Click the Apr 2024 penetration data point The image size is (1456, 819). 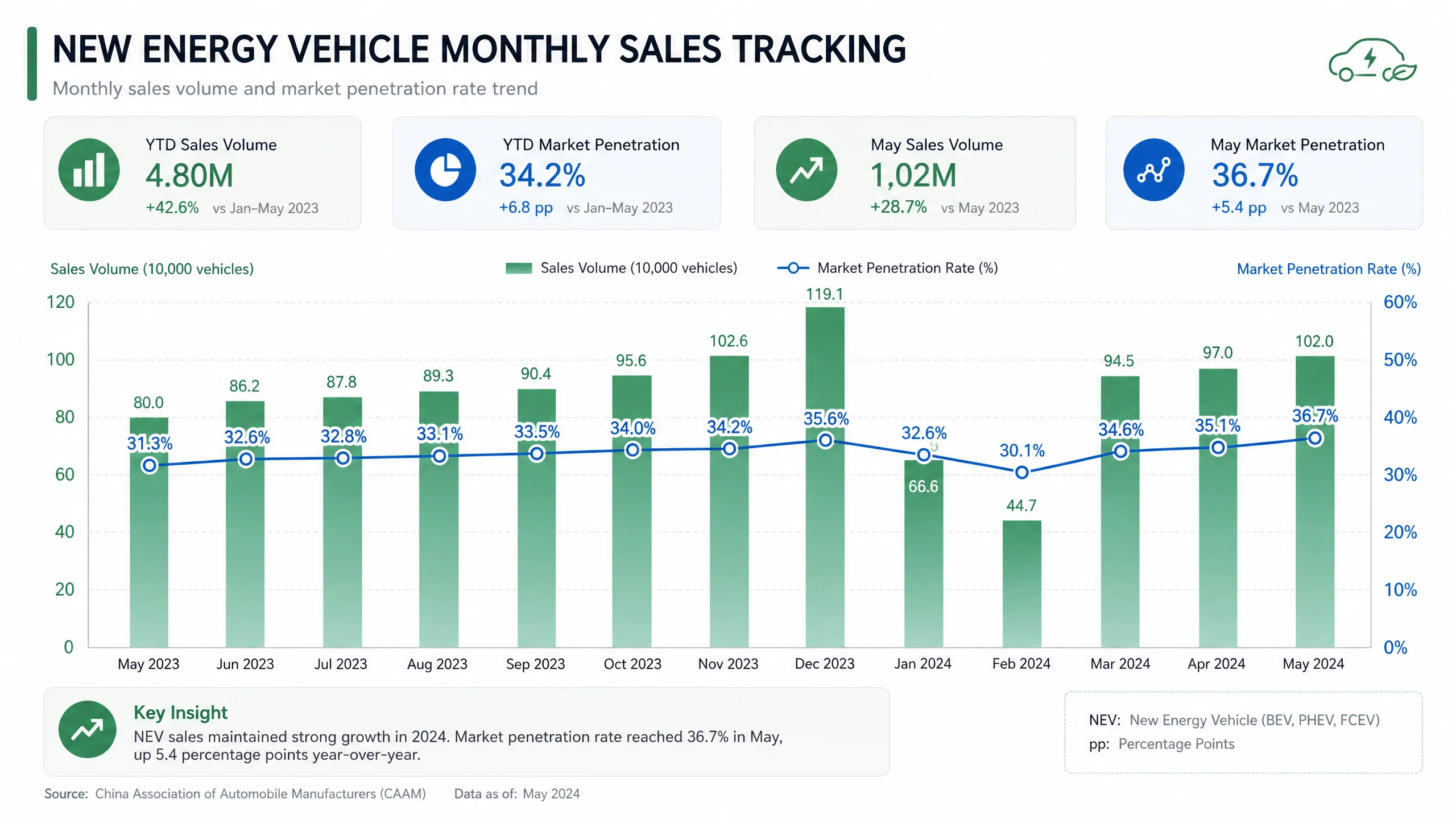1218,448
